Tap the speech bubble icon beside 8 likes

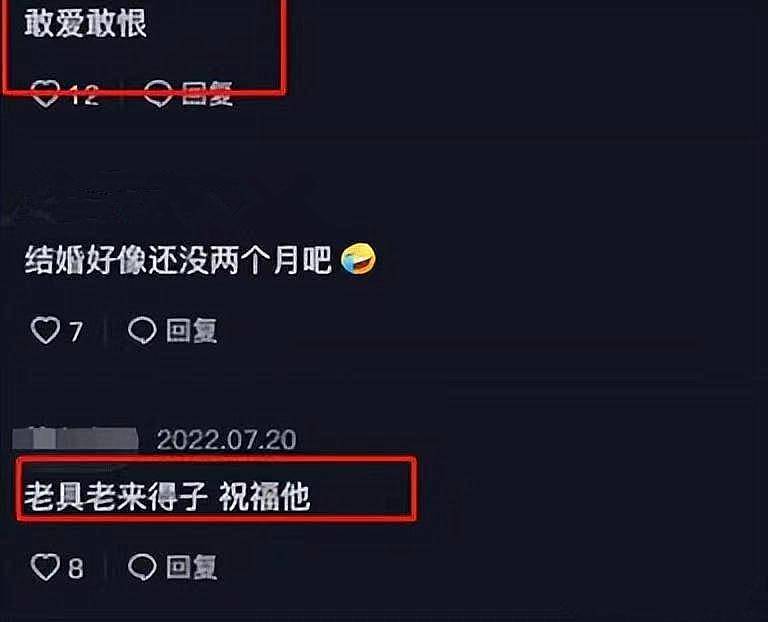(143, 567)
